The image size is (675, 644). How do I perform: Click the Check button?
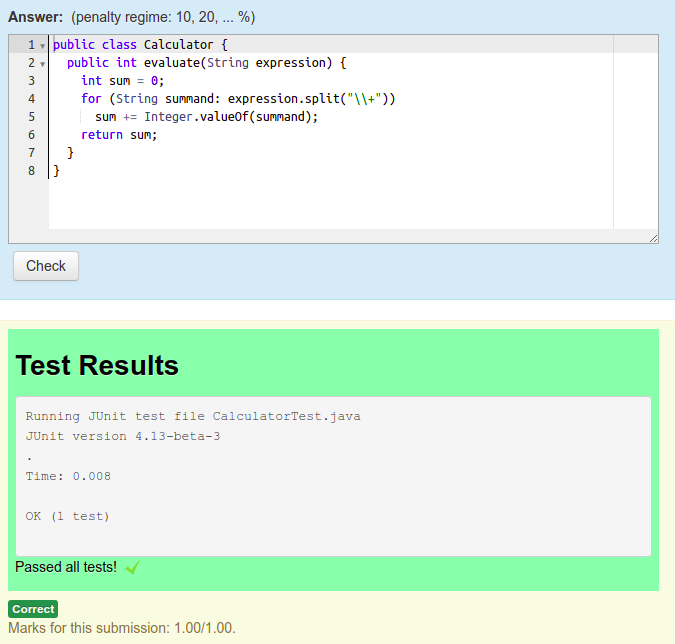click(x=46, y=266)
